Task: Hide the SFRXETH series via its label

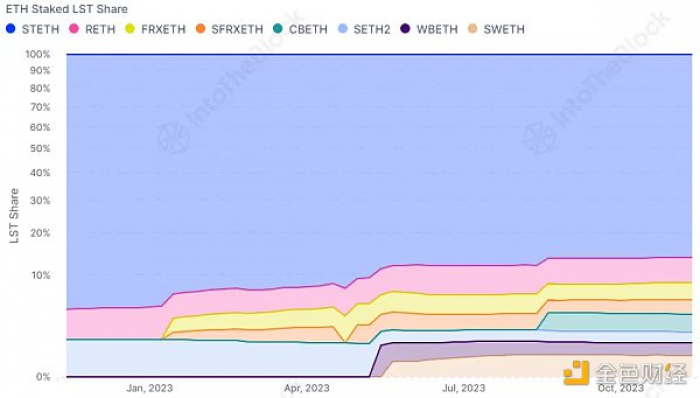Action: pos(237,29)
